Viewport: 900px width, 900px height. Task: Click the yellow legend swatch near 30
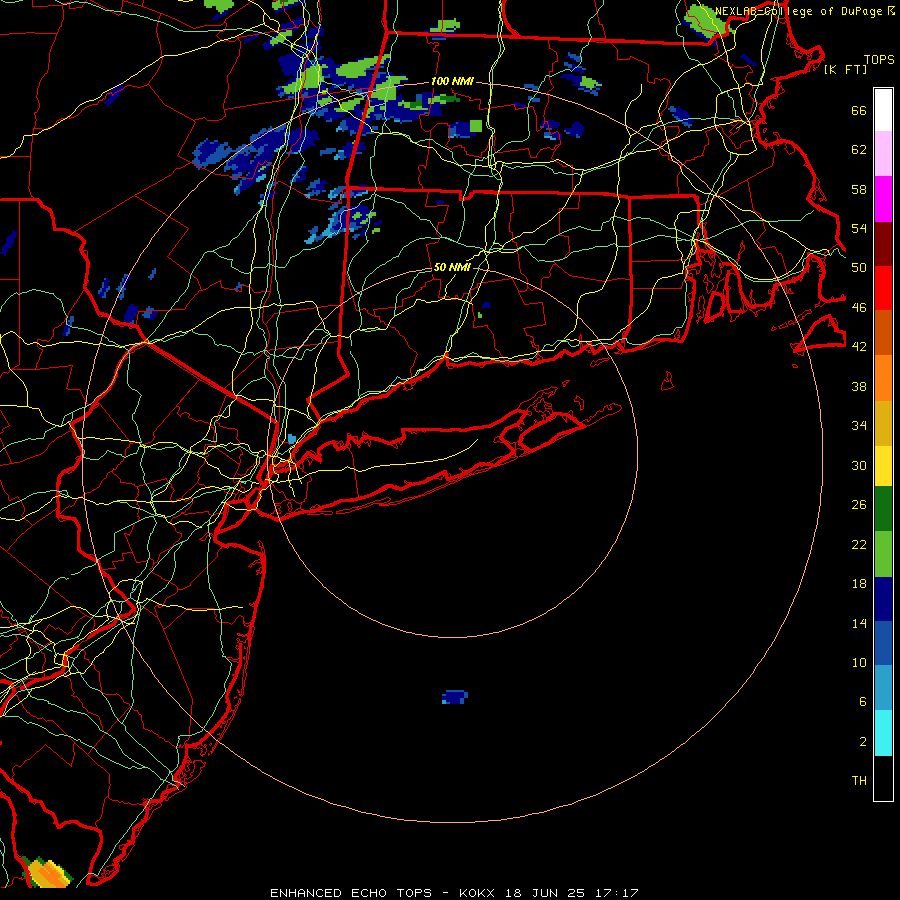pyautogui.click(x=883, y=466)
